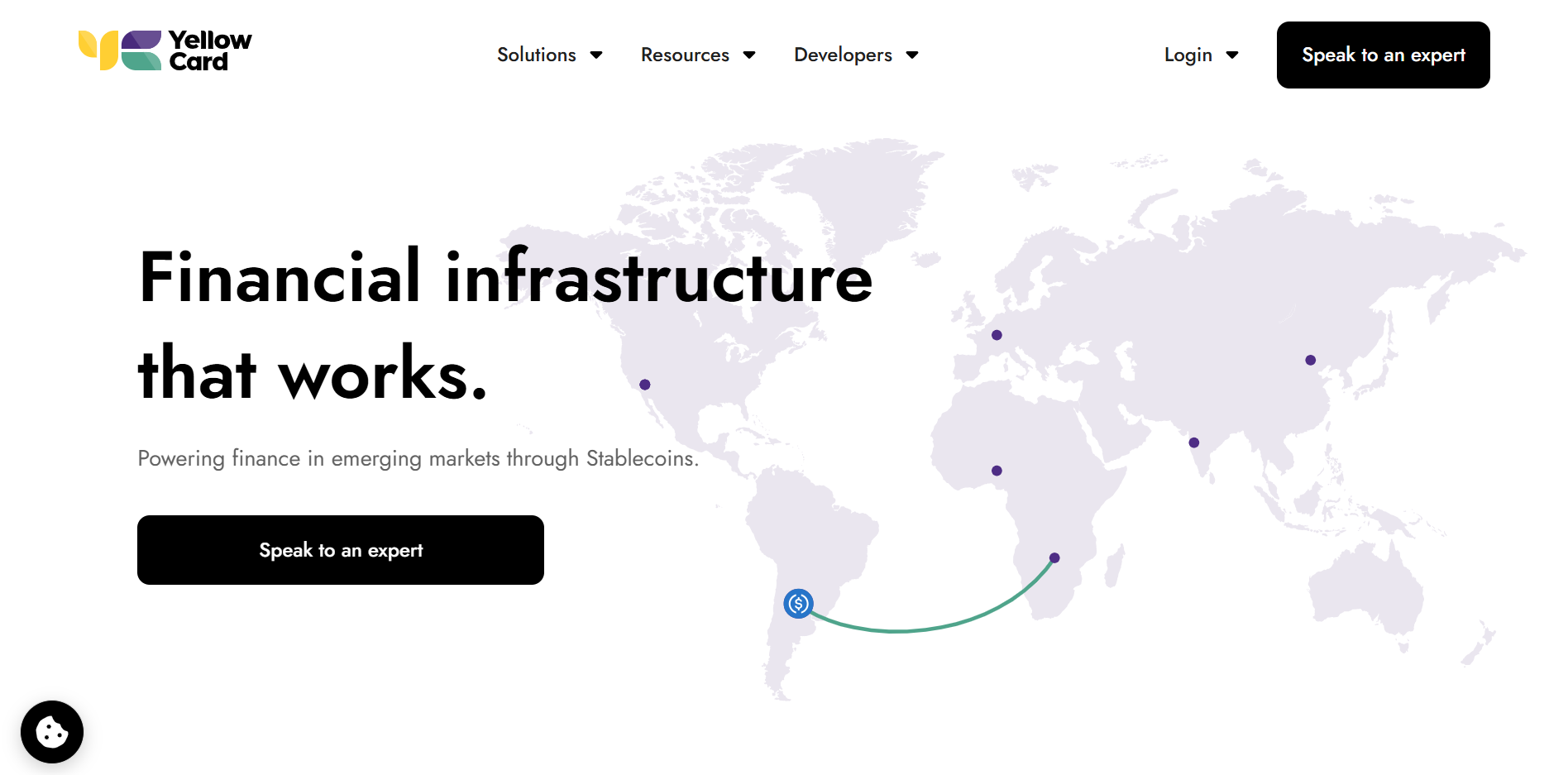Click the blue stablecoin dollar icon
The height and width of the screenshot is (775, 1568).
798,604
